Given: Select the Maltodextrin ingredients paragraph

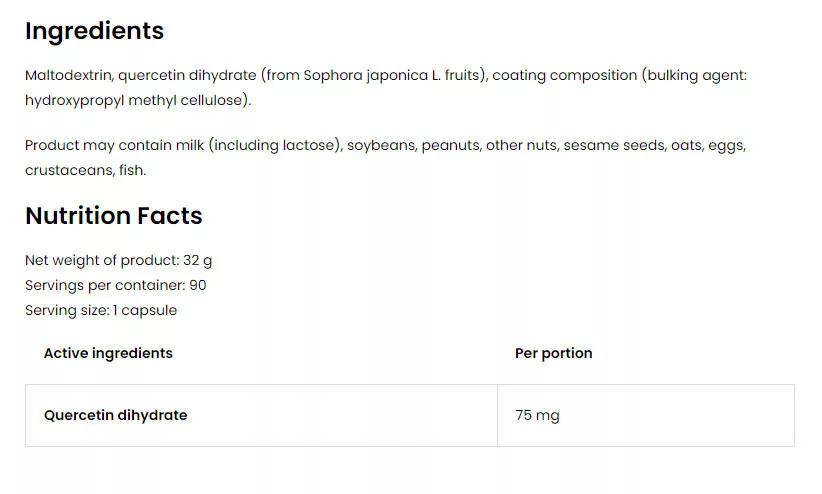Looking at the screenshot, I should (x=386, y=88).
